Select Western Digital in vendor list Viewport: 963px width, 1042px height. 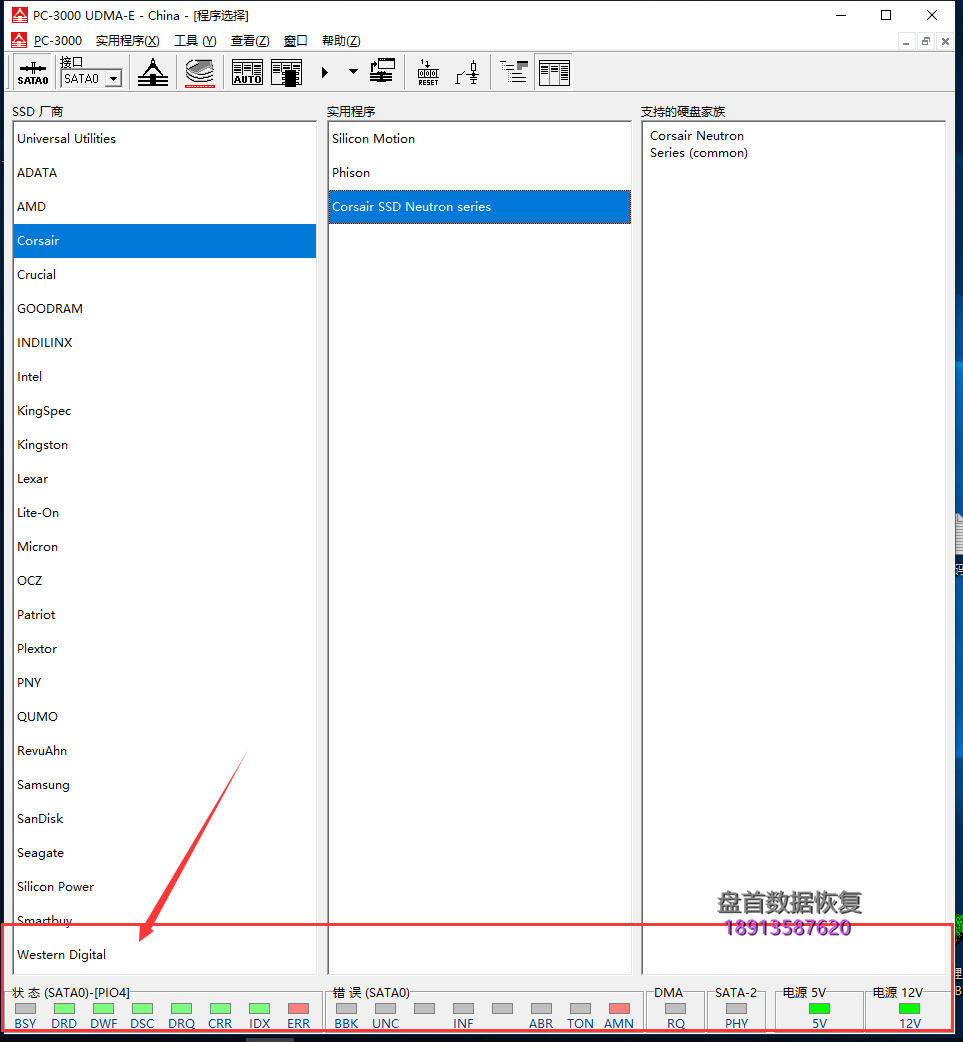[x=164, y=955]
